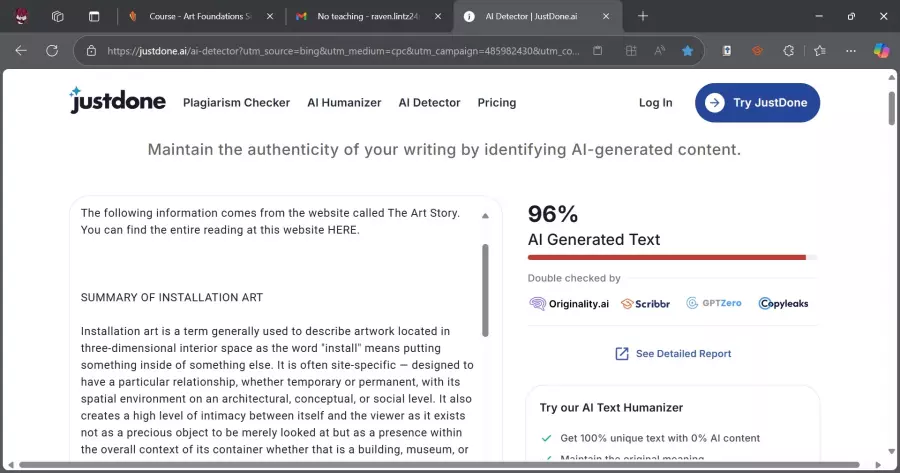Screen dimensions: 900x473
Task: Open the Plagiarism Checker page
Action: coord(236,103)
